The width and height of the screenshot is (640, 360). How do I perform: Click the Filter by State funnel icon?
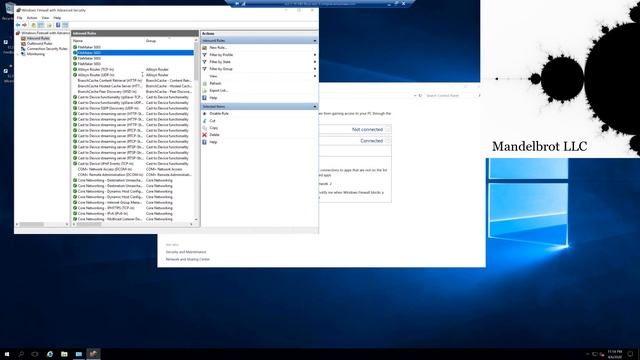pos(205,62)
